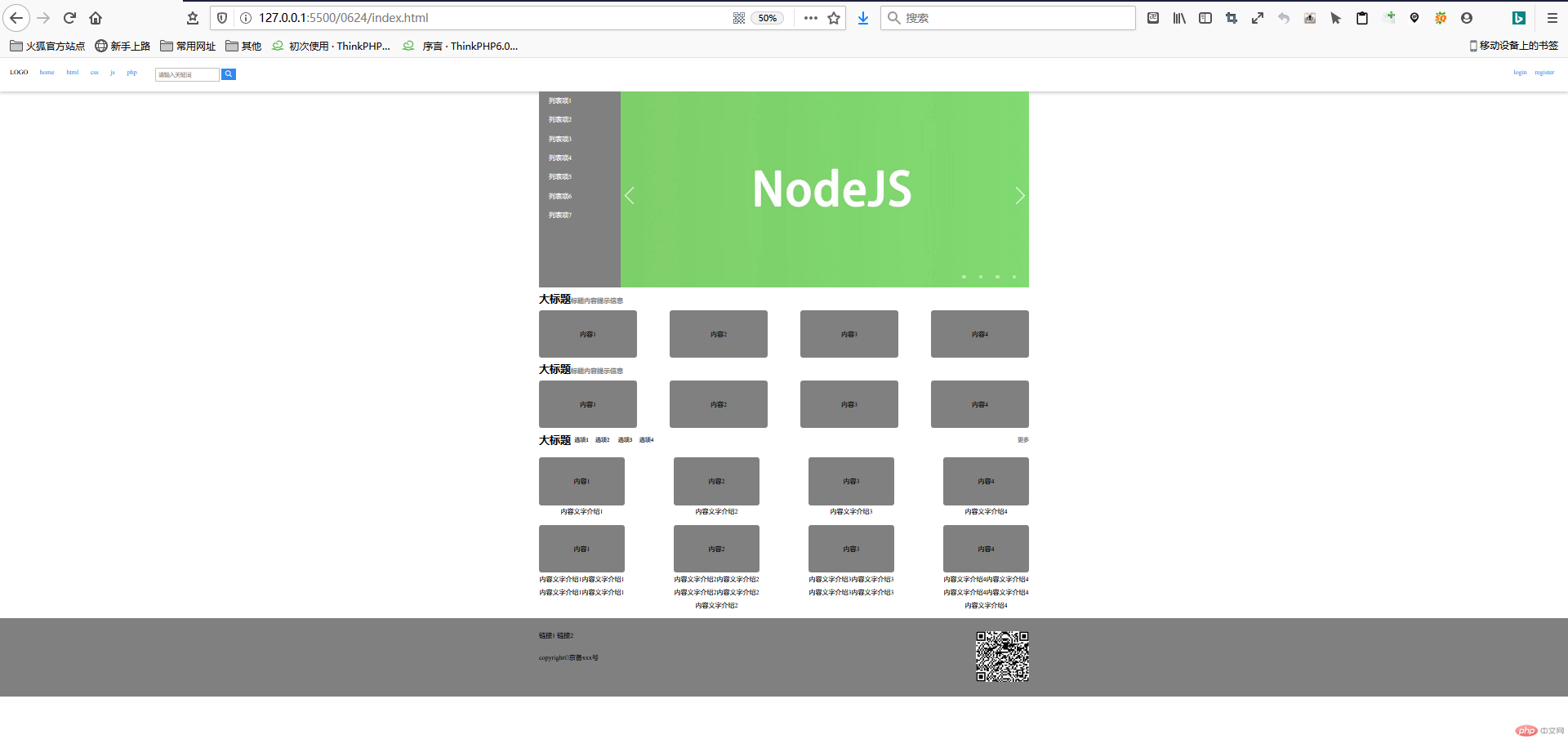Select 列表项7 in the gray sidebar
Image resolution: width=1568 pixels, height=739 pixels.
pyautogui.click(x=560, y=216)
